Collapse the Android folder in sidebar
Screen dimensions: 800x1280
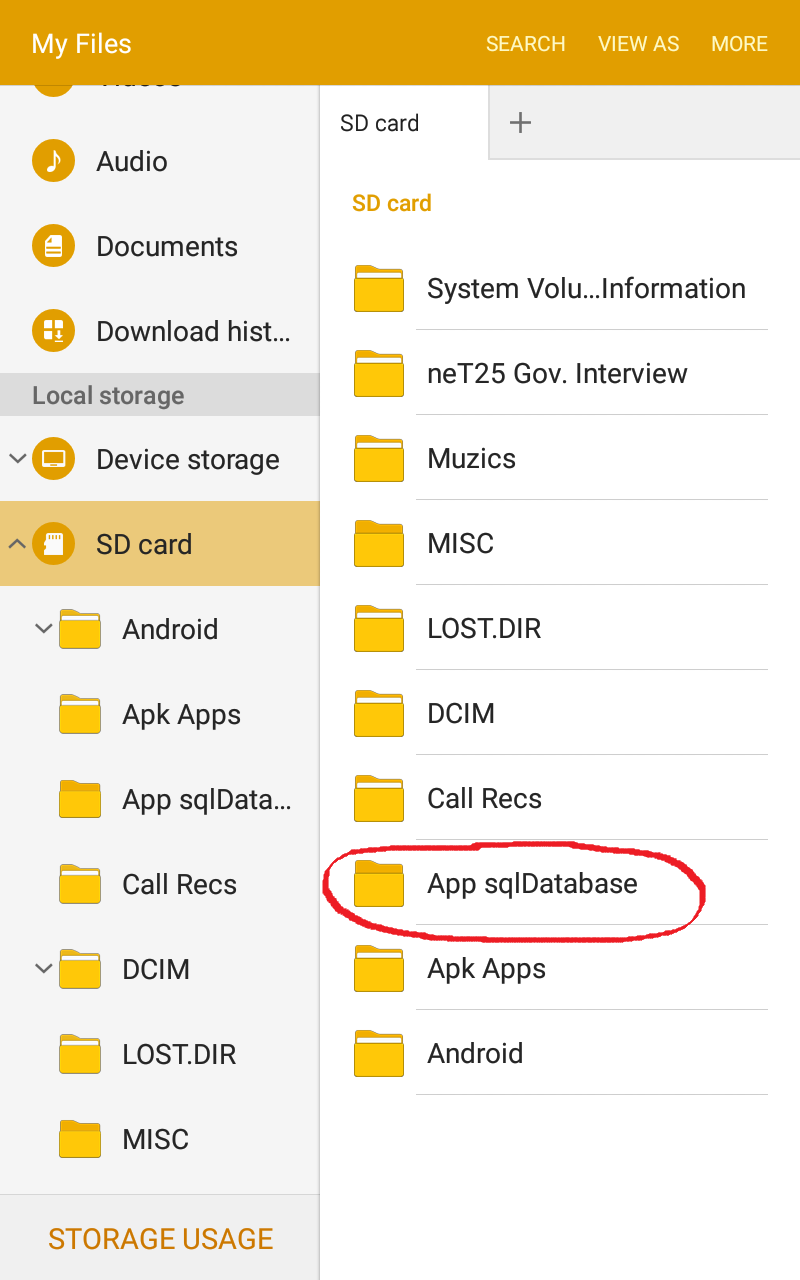(x=43, y=629)
